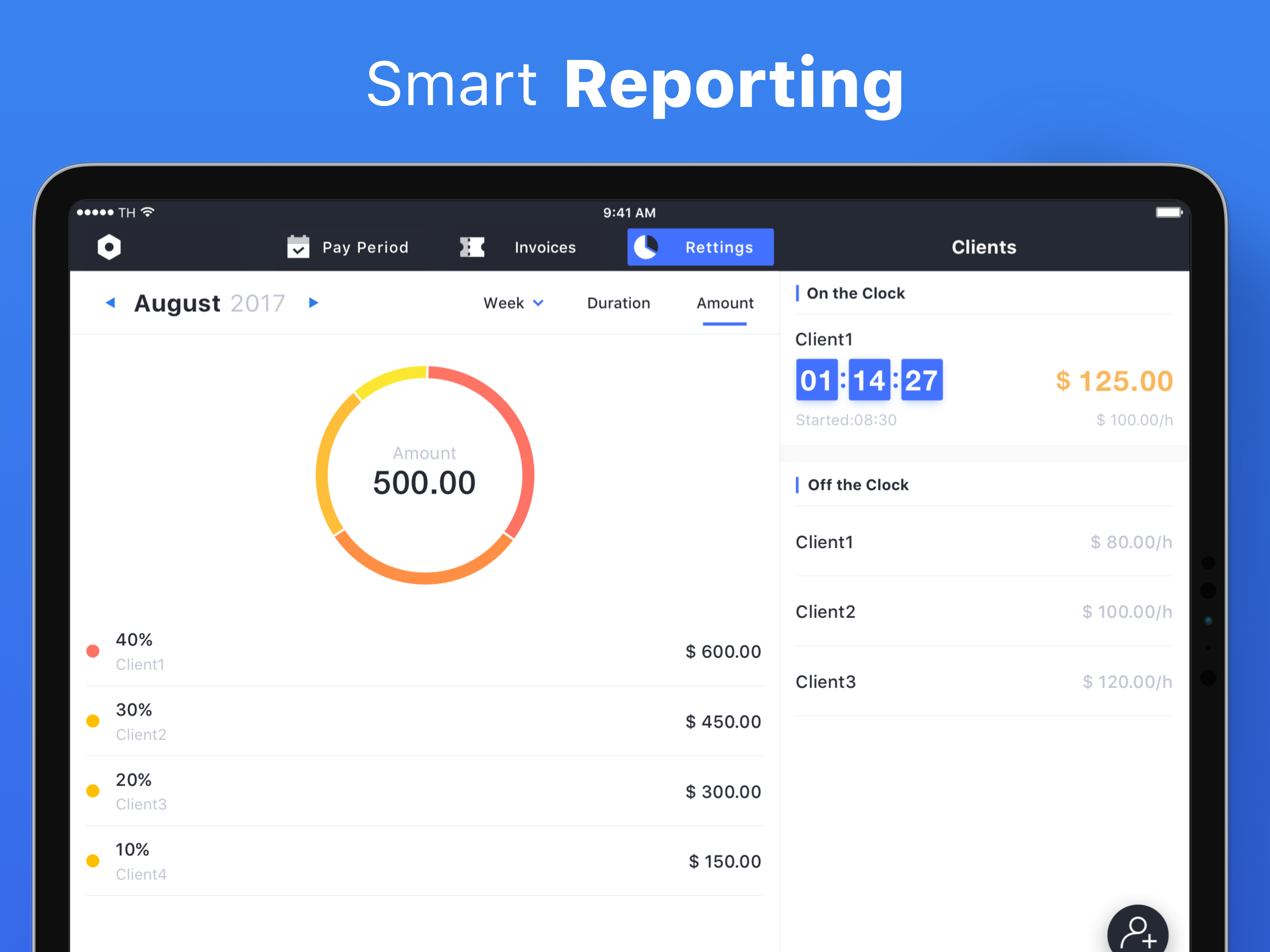Screen dimensions: 1270x952
Task: Tap the 9:41 AM status time
Action: tap(629, 213)
